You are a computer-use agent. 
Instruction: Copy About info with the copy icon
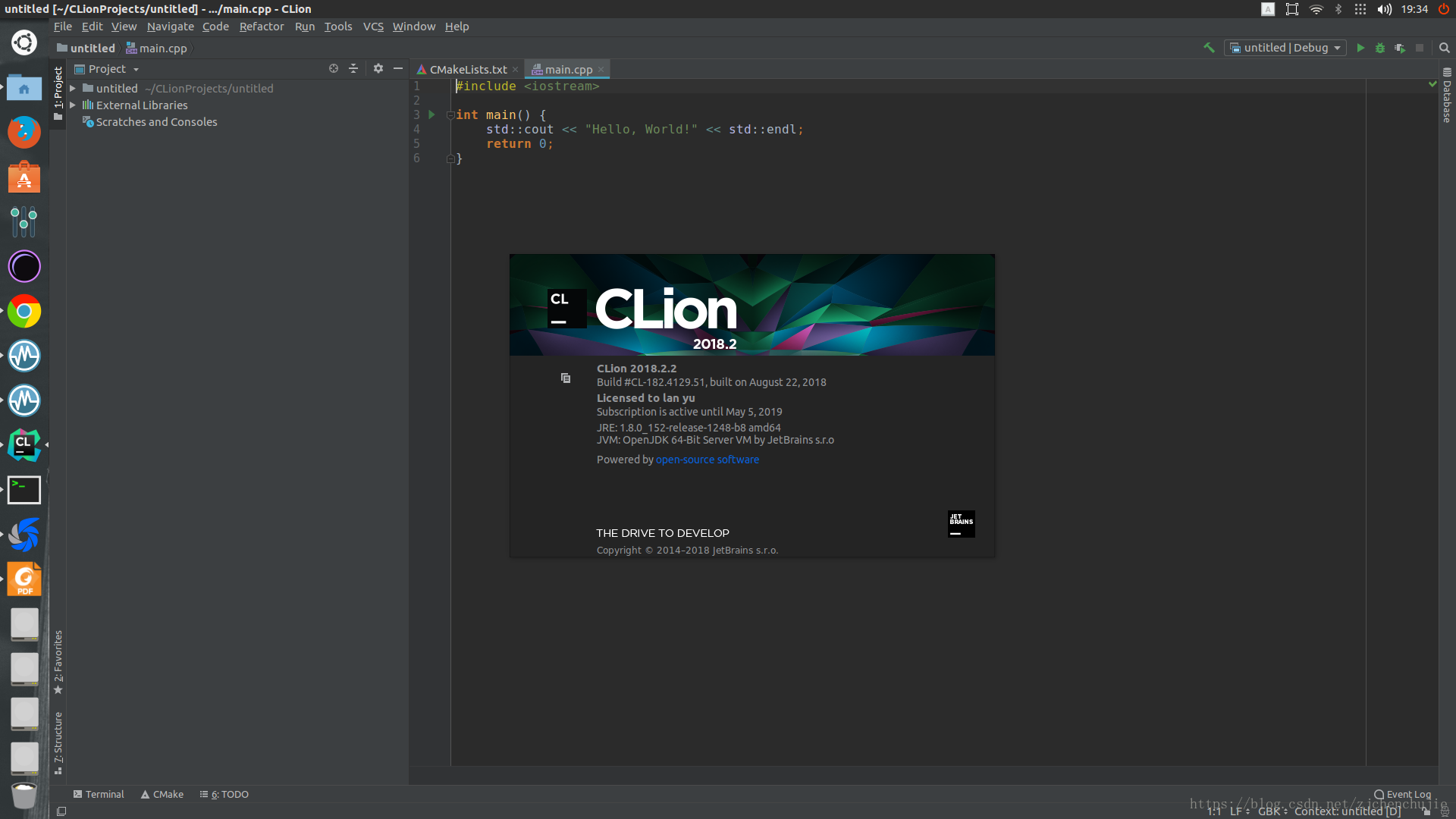[566, 378]
